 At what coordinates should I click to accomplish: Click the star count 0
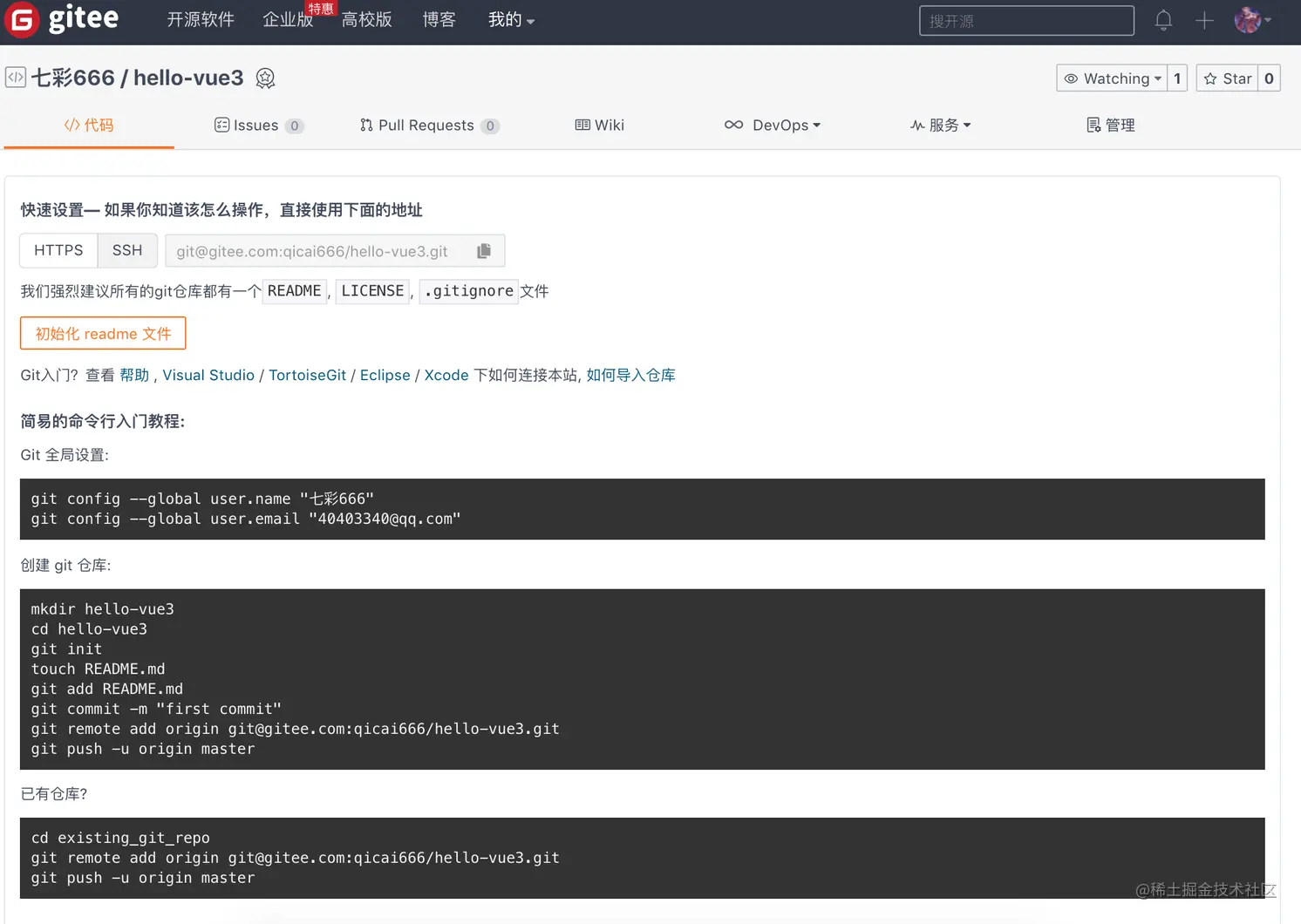(x=1269, y=78)
